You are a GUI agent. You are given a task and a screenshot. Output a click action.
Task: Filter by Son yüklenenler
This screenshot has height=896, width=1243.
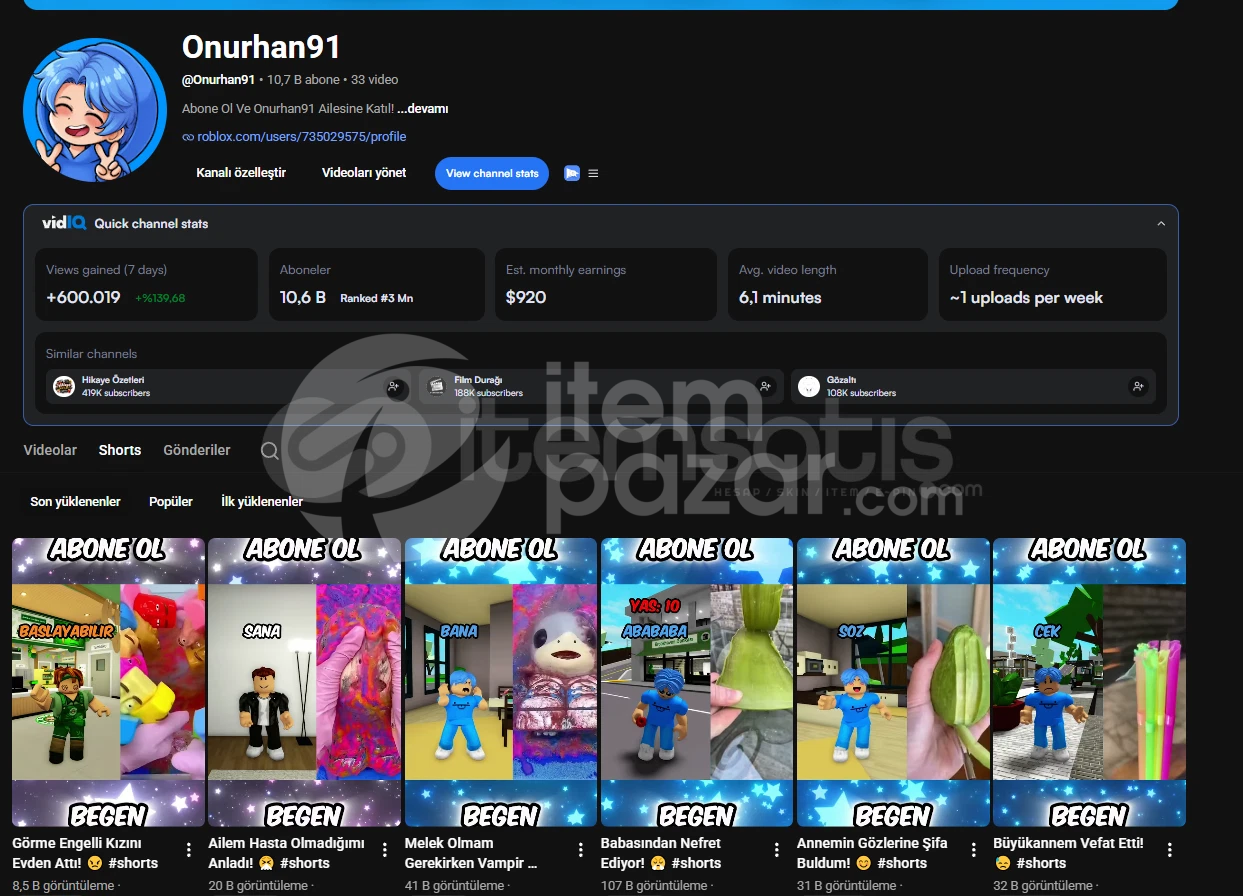pyautogui.click(x=75, y=501)
